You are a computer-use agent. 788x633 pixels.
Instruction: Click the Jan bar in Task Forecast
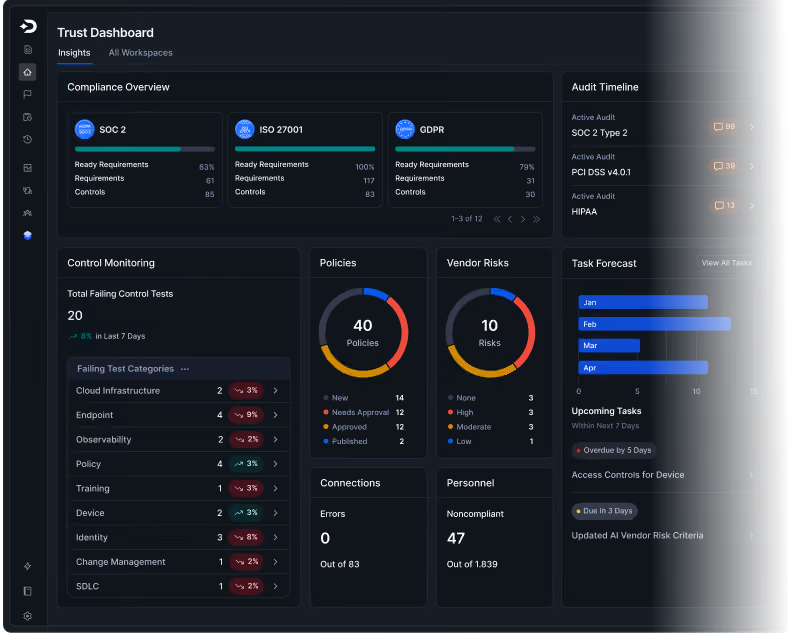point(643,302)
